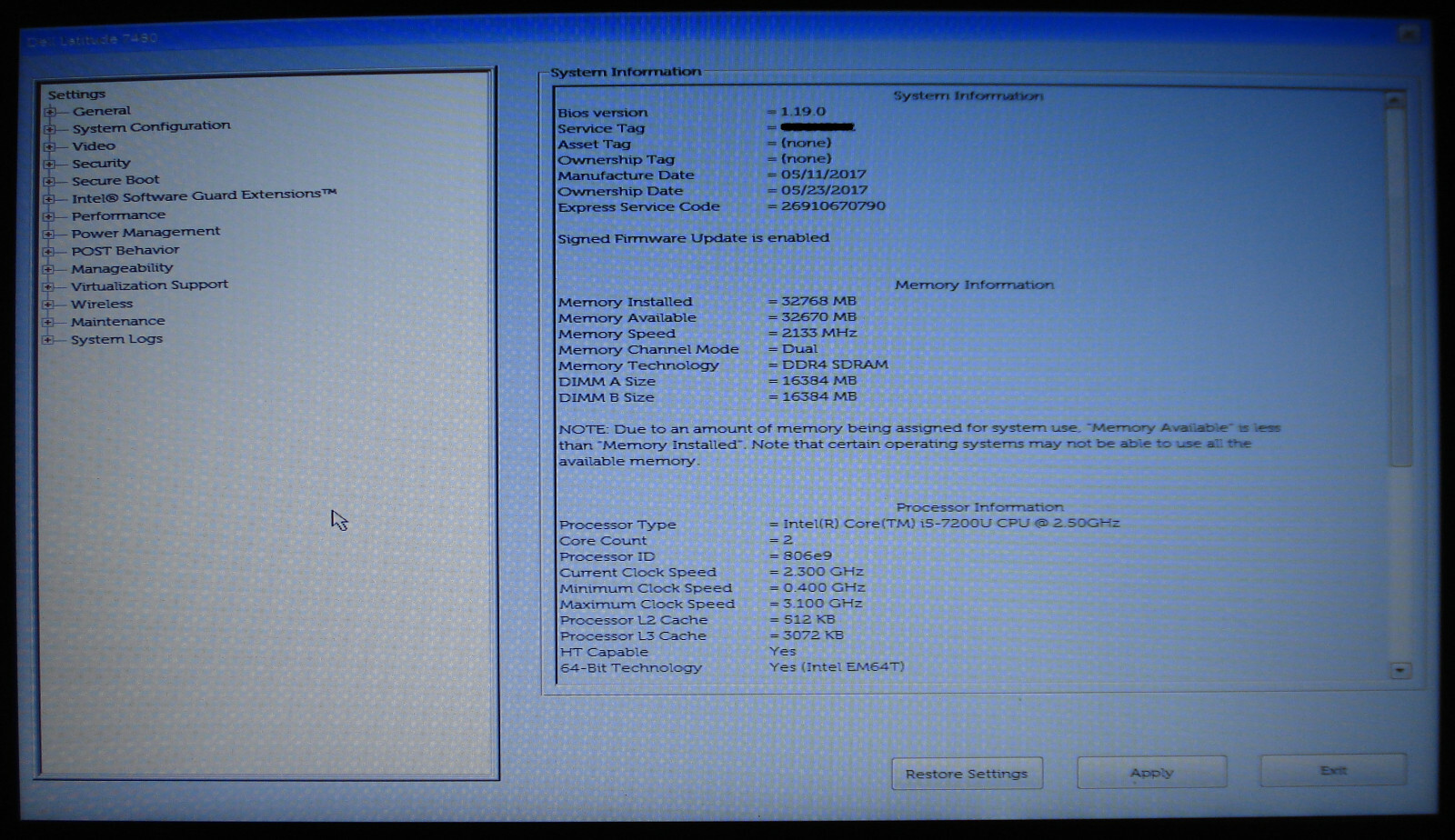This screenshot has width=1455, height=840.
Task: Click the Exit button
Action: click(1333, 770)
